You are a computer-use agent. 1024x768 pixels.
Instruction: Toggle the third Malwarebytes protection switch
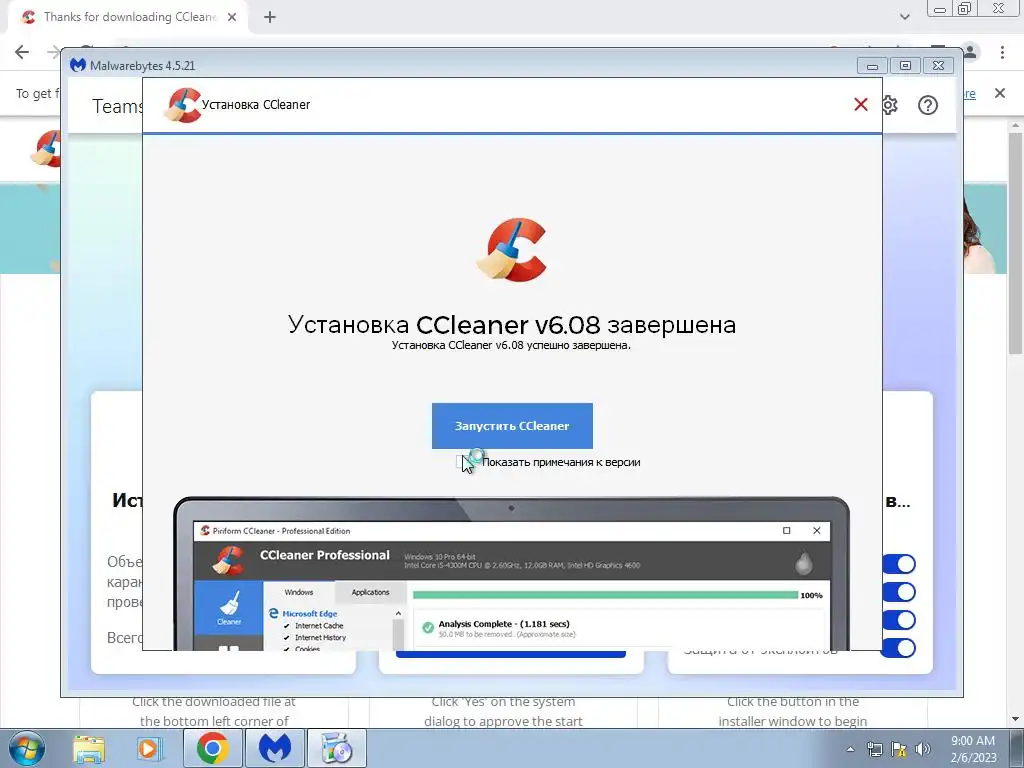(x=899, y=620)
